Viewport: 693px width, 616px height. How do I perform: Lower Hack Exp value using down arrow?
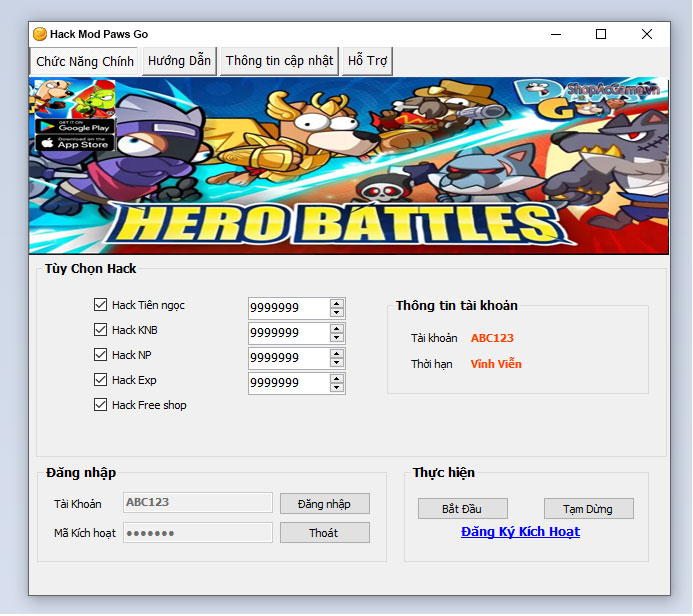point(337,388)
